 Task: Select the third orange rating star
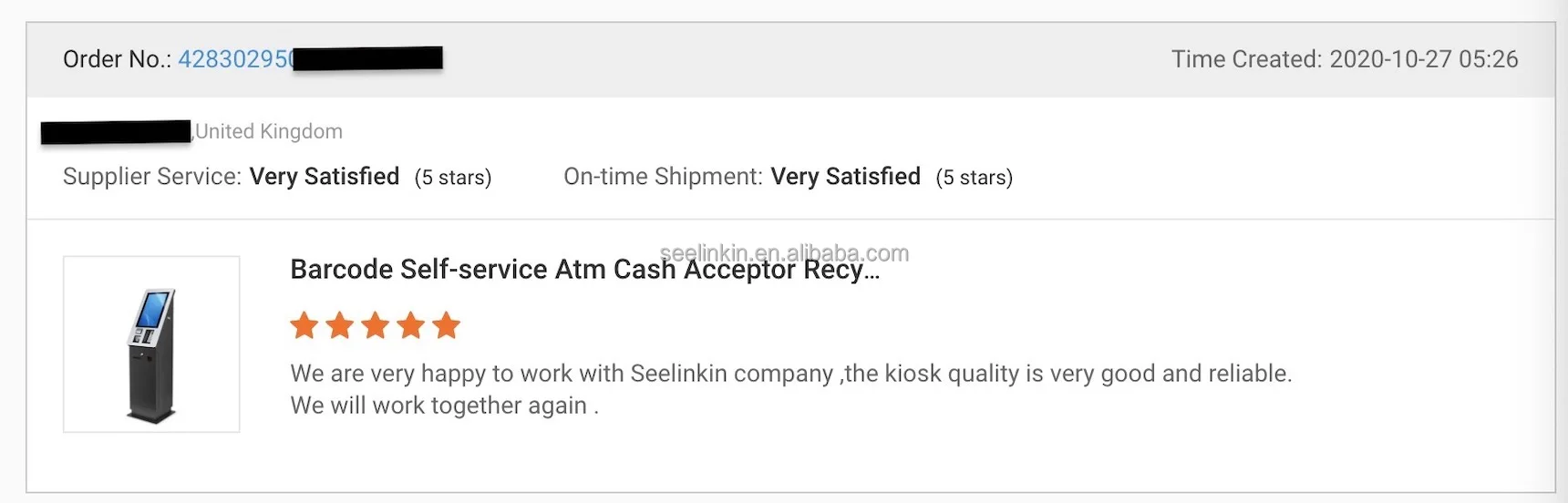coord(376,325)
